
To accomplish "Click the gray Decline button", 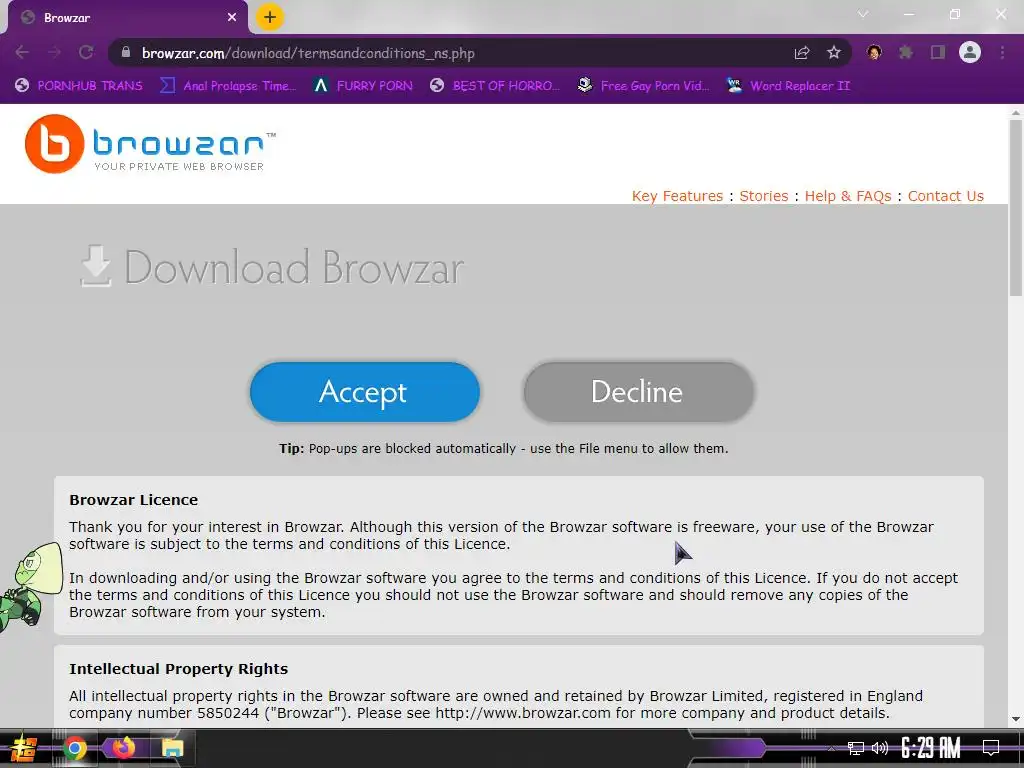I will pos(638,392).
